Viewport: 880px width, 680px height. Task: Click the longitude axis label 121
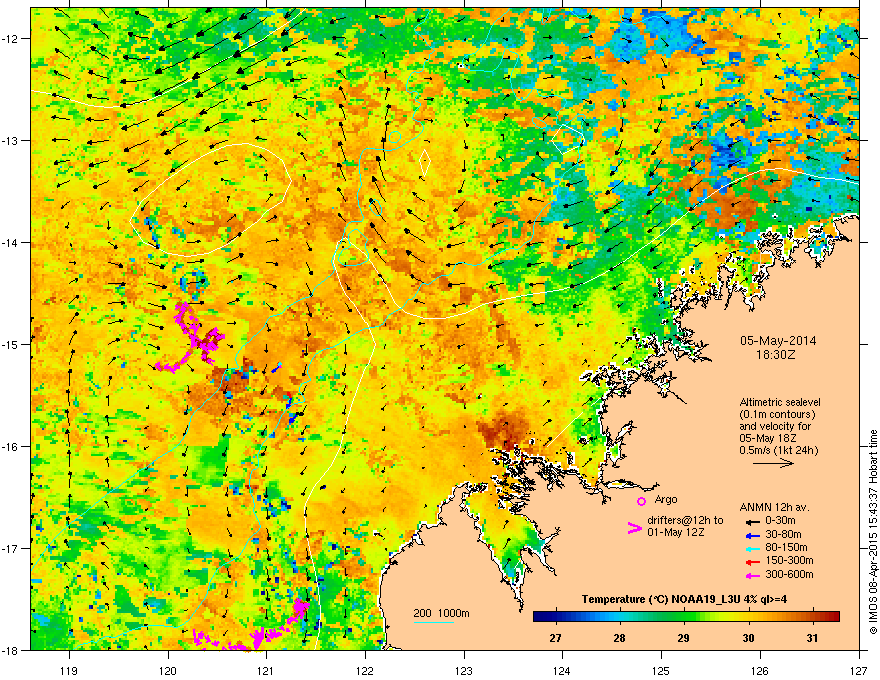click(x=266, y=670)
